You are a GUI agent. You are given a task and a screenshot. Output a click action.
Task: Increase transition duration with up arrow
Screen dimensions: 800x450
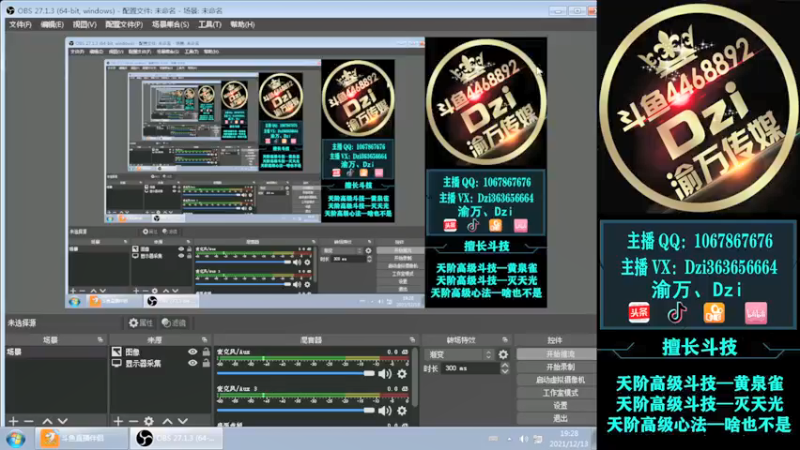coord(505,365)
